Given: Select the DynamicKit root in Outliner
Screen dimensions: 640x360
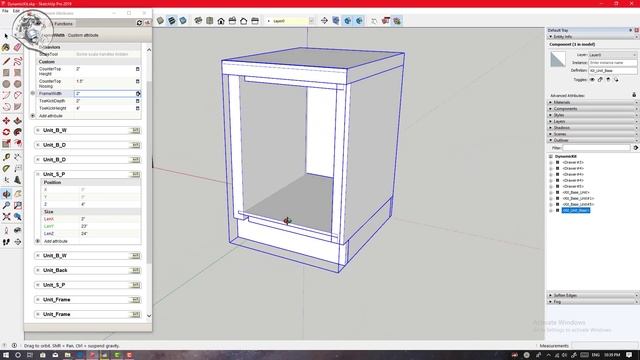Looking at the screenshot, I should [x=566, y=156].
